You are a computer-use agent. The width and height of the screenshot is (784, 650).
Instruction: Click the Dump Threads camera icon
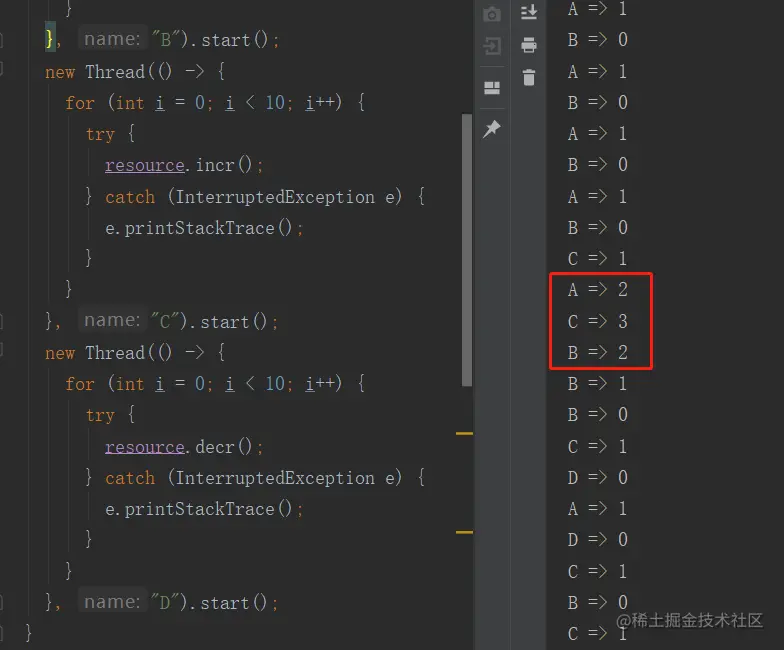click(x=492, y=14)
